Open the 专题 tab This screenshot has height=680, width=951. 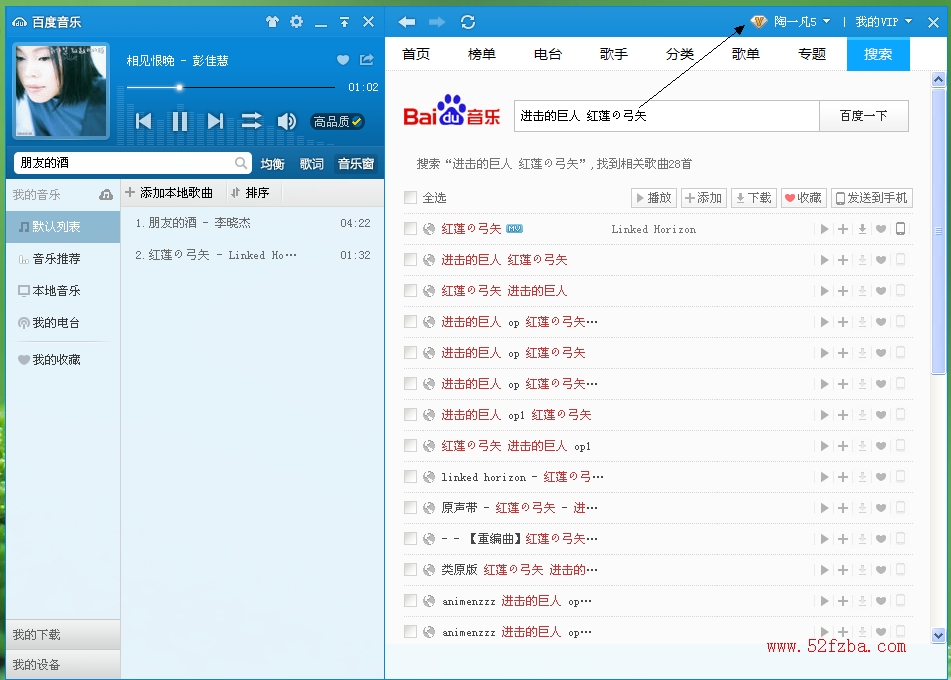pyautogui.click(x=812, y=54)
